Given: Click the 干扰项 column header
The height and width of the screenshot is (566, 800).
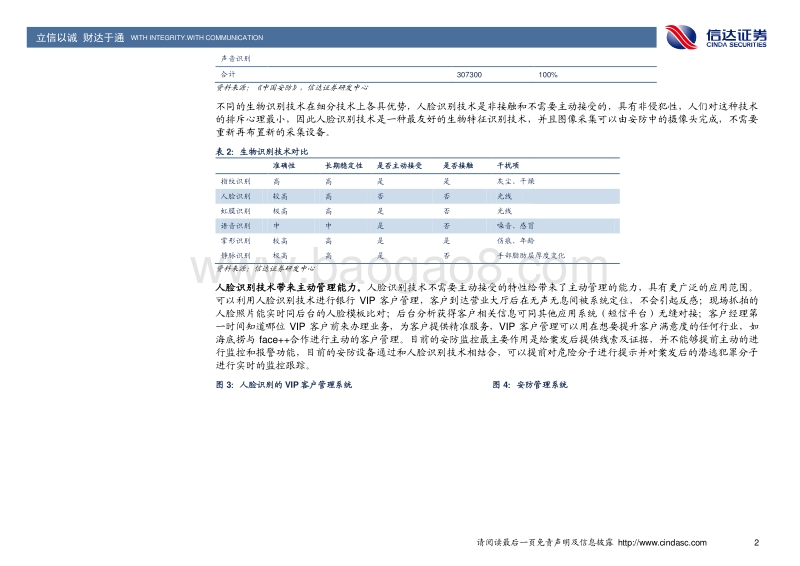Looking at the screenshot, I should [x=508, y=165].
